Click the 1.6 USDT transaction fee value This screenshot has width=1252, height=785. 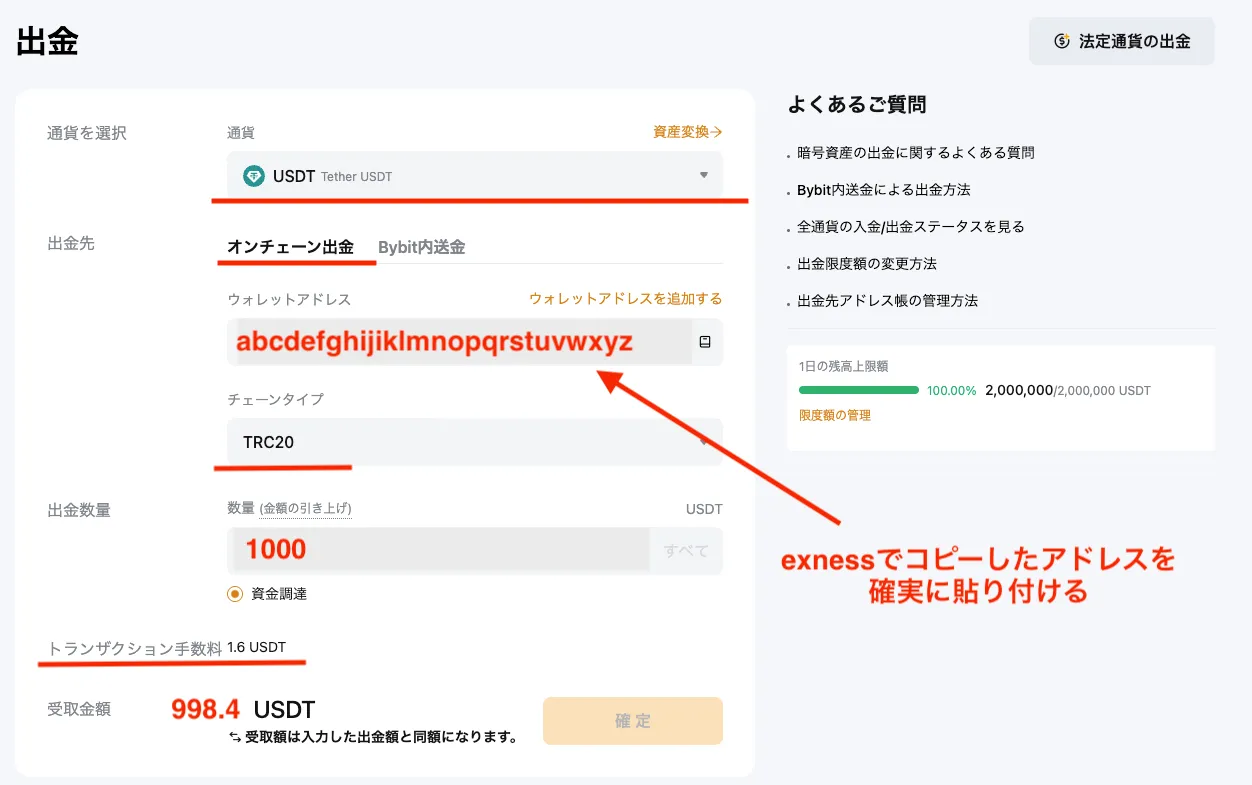[x=257, y=647]
